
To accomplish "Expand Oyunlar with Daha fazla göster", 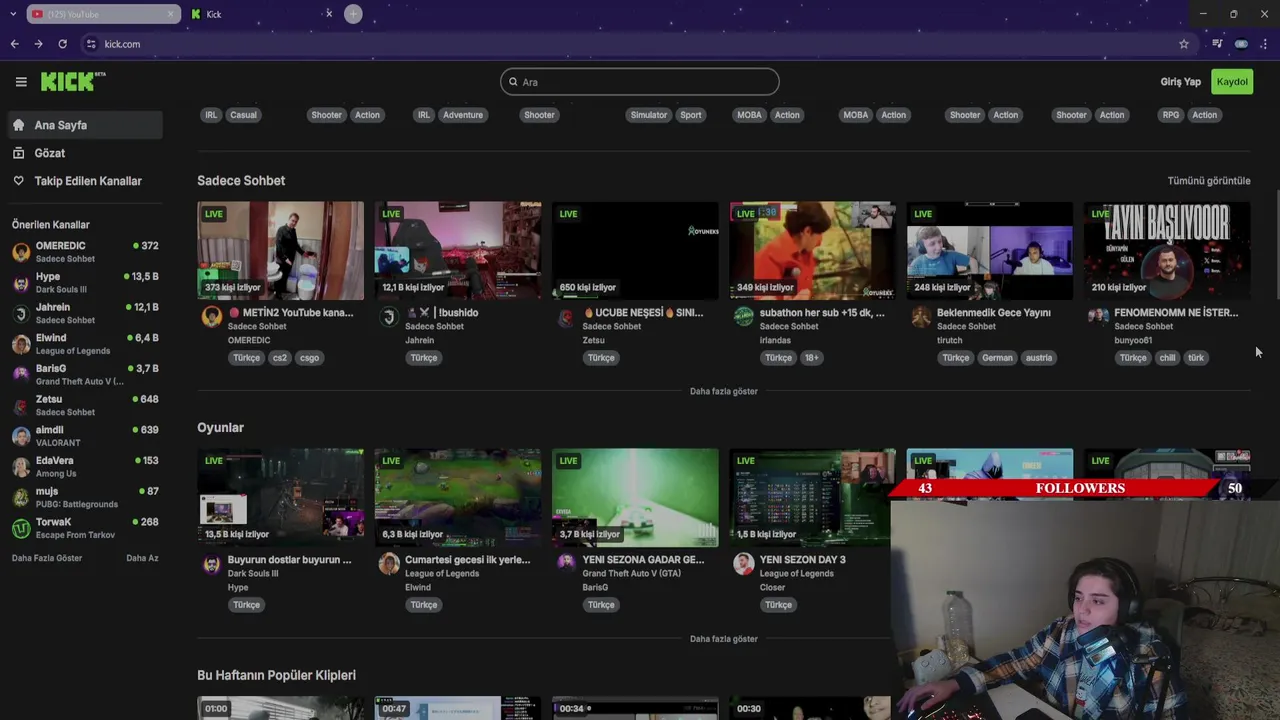I will [723, 639].
